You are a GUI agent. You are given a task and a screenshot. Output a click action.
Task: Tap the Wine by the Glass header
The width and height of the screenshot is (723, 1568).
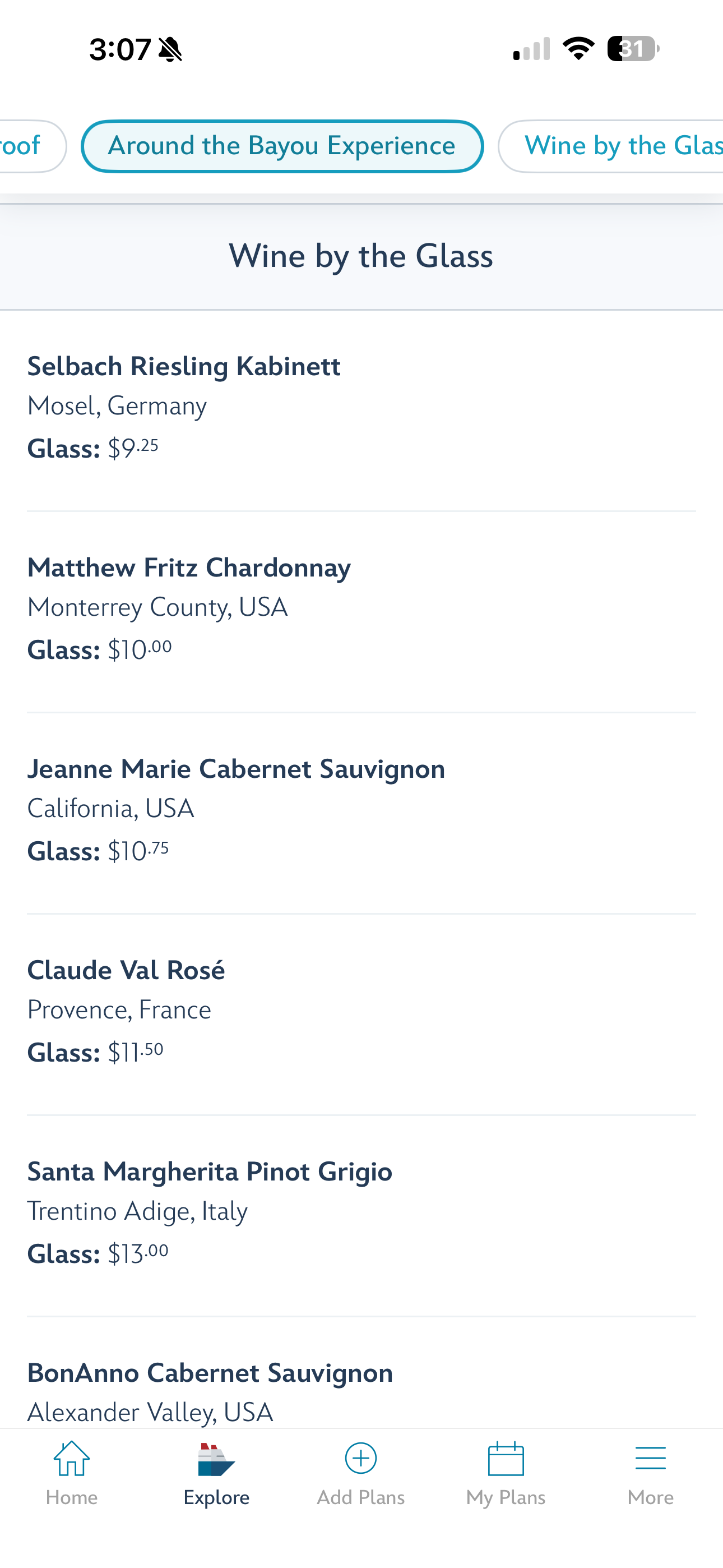pos(361,256)
